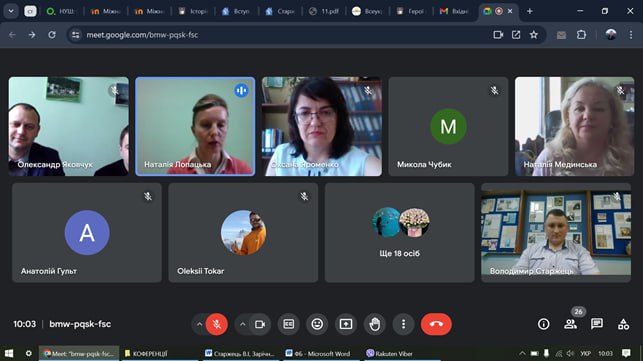Open taskbar settings gear icon
The height and width of the screenshot is (361, 643).
pos(28,353)
